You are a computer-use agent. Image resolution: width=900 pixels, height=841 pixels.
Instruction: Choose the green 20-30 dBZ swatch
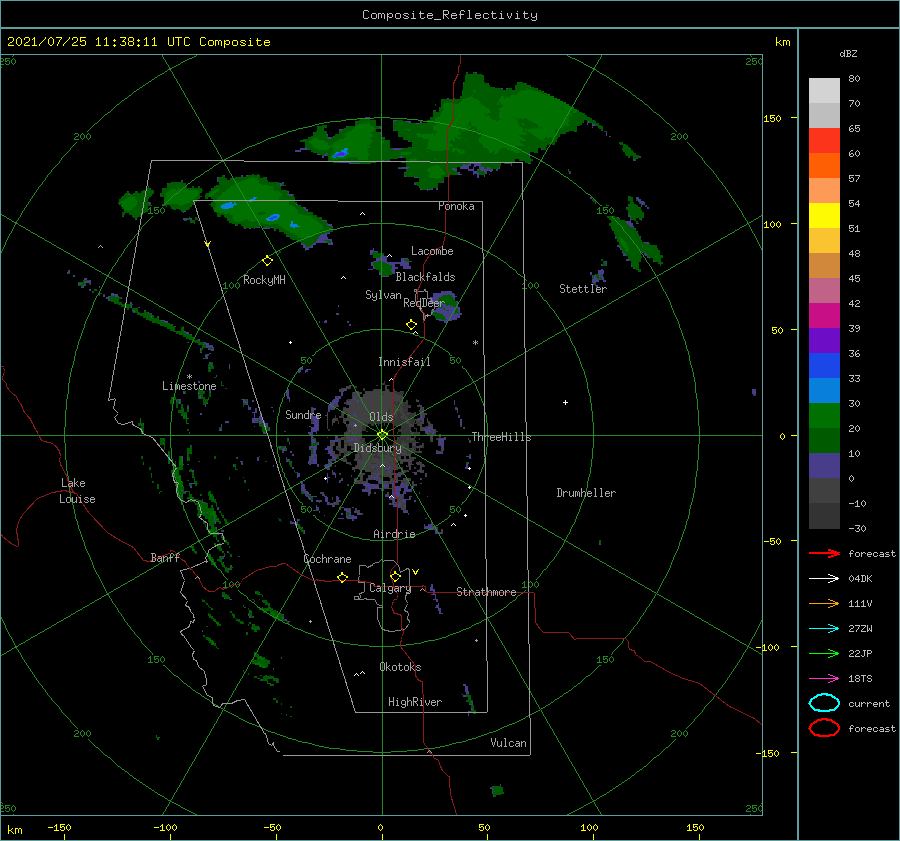pyautogui.click(x=824, y=416)
